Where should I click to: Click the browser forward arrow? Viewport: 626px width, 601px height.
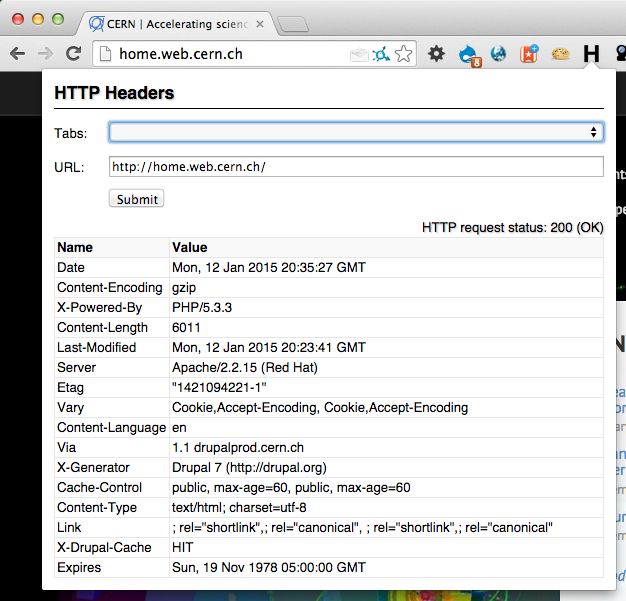tap(46, 54)
